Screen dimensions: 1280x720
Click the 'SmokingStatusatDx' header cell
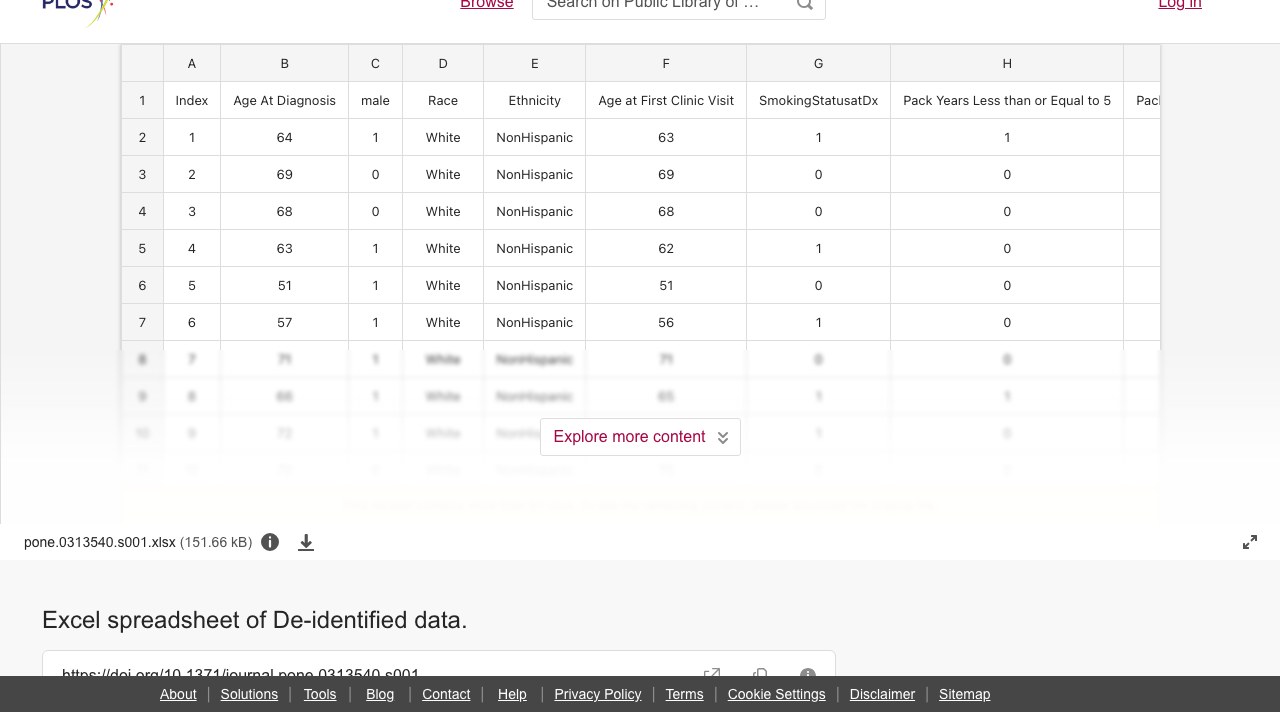click(x=818, y=100)
